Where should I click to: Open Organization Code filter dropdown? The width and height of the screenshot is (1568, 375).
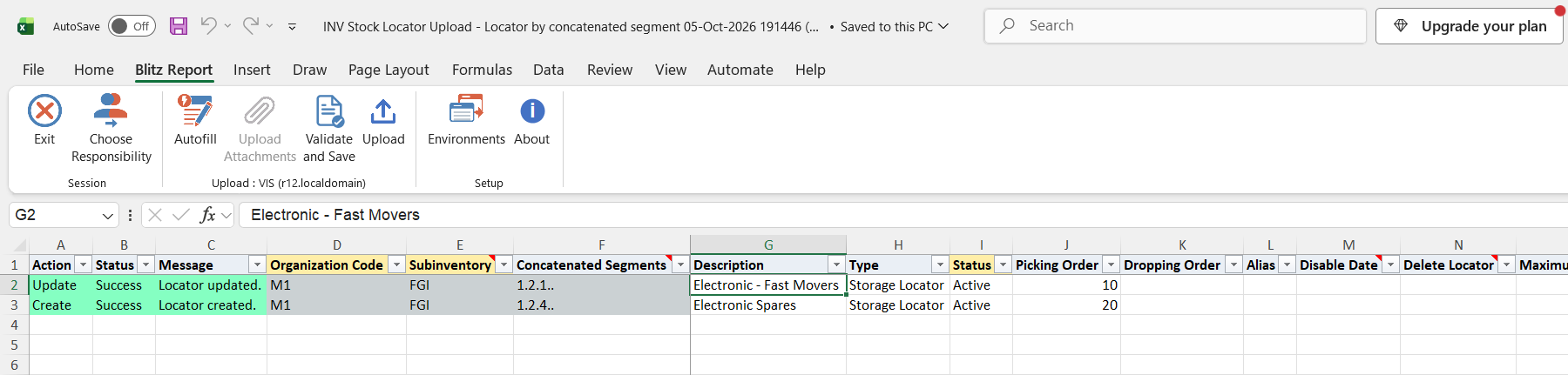point(396,265)
